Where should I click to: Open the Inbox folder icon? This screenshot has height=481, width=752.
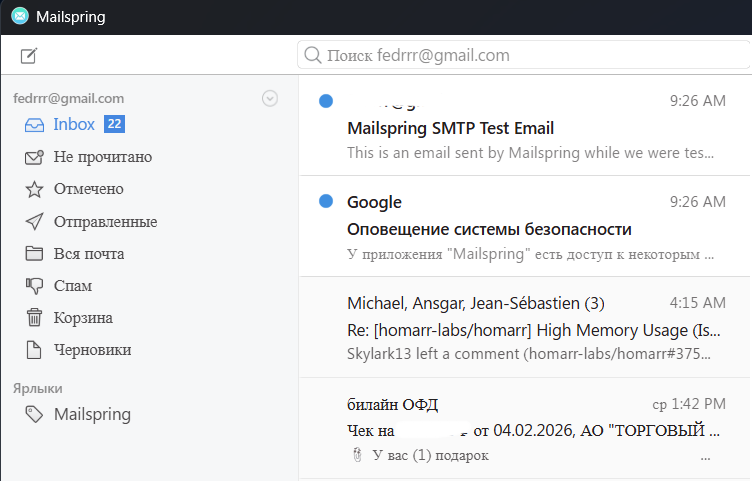click(x=34, y=125)
